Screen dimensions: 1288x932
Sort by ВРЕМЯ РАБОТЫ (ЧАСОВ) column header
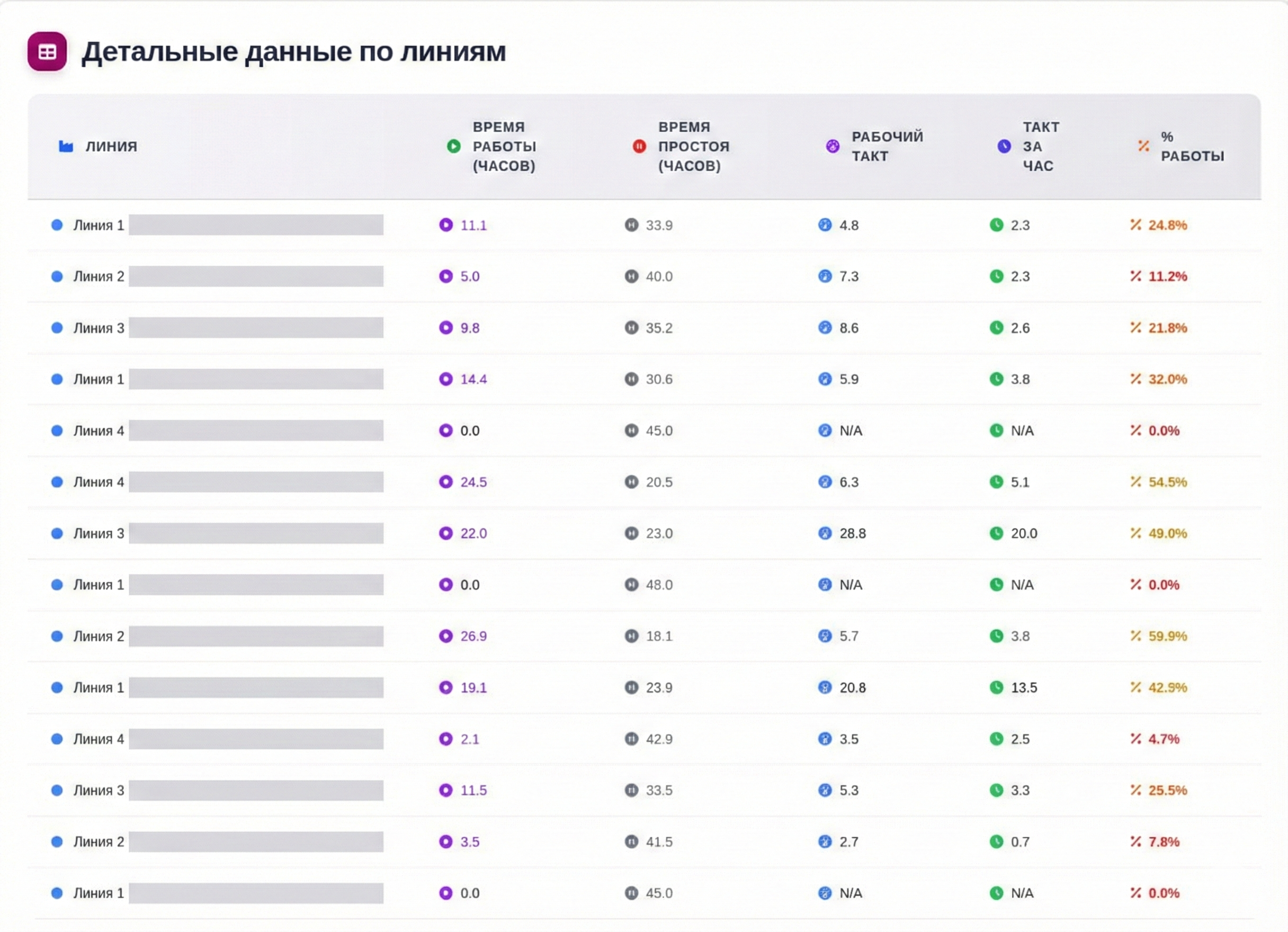504,147
